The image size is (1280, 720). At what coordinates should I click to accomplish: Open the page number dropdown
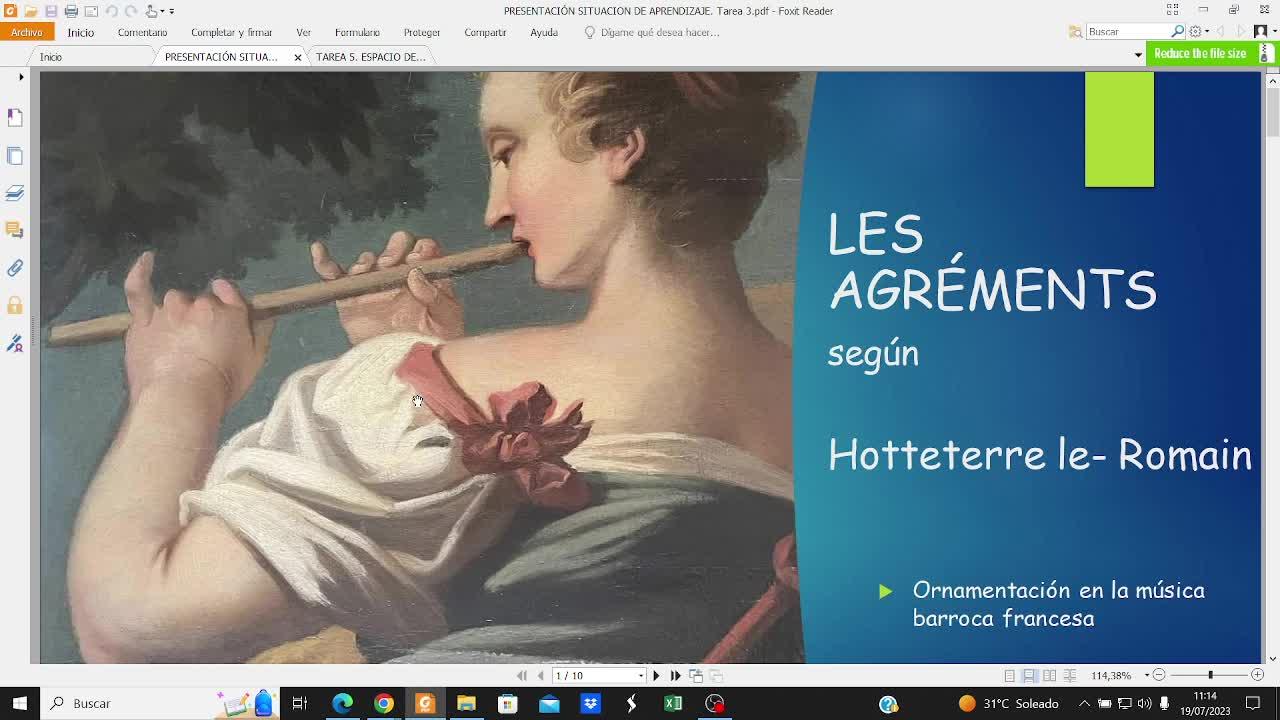coord(641,676)
